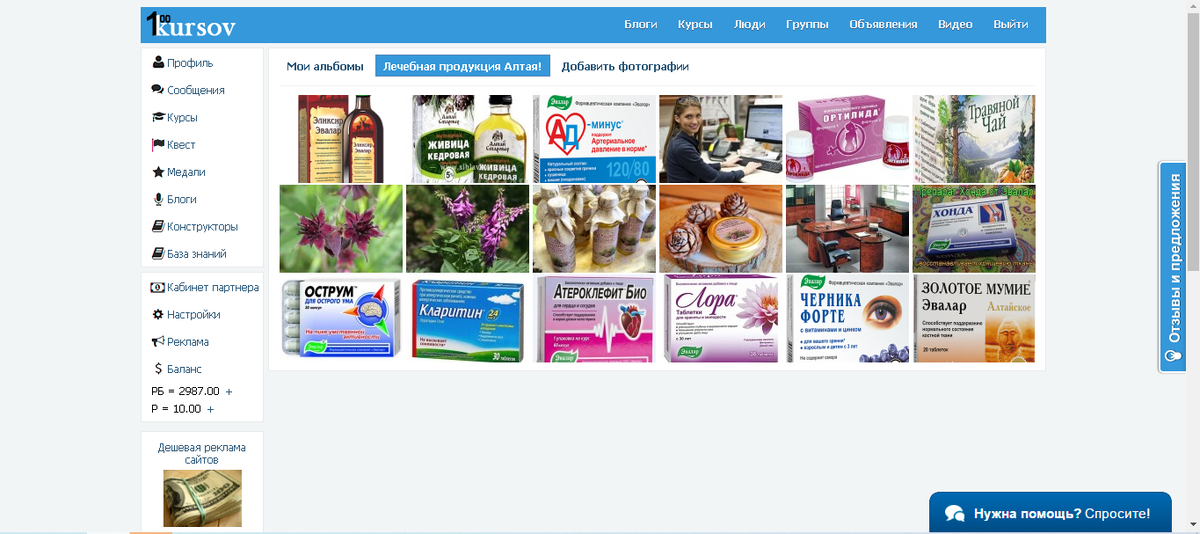Click the money stack ad image
1200x534 pixels.
[x=202, y=498]
